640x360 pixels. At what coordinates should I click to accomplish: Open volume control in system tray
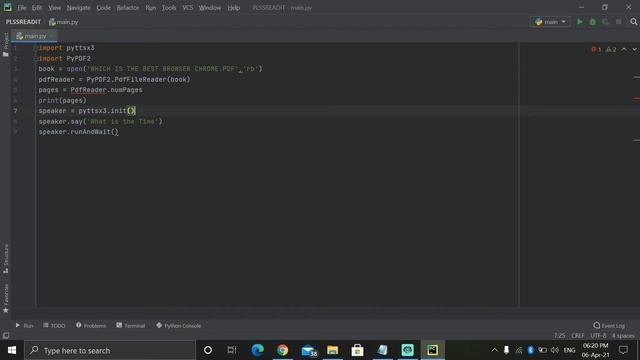tap(554, 350)
